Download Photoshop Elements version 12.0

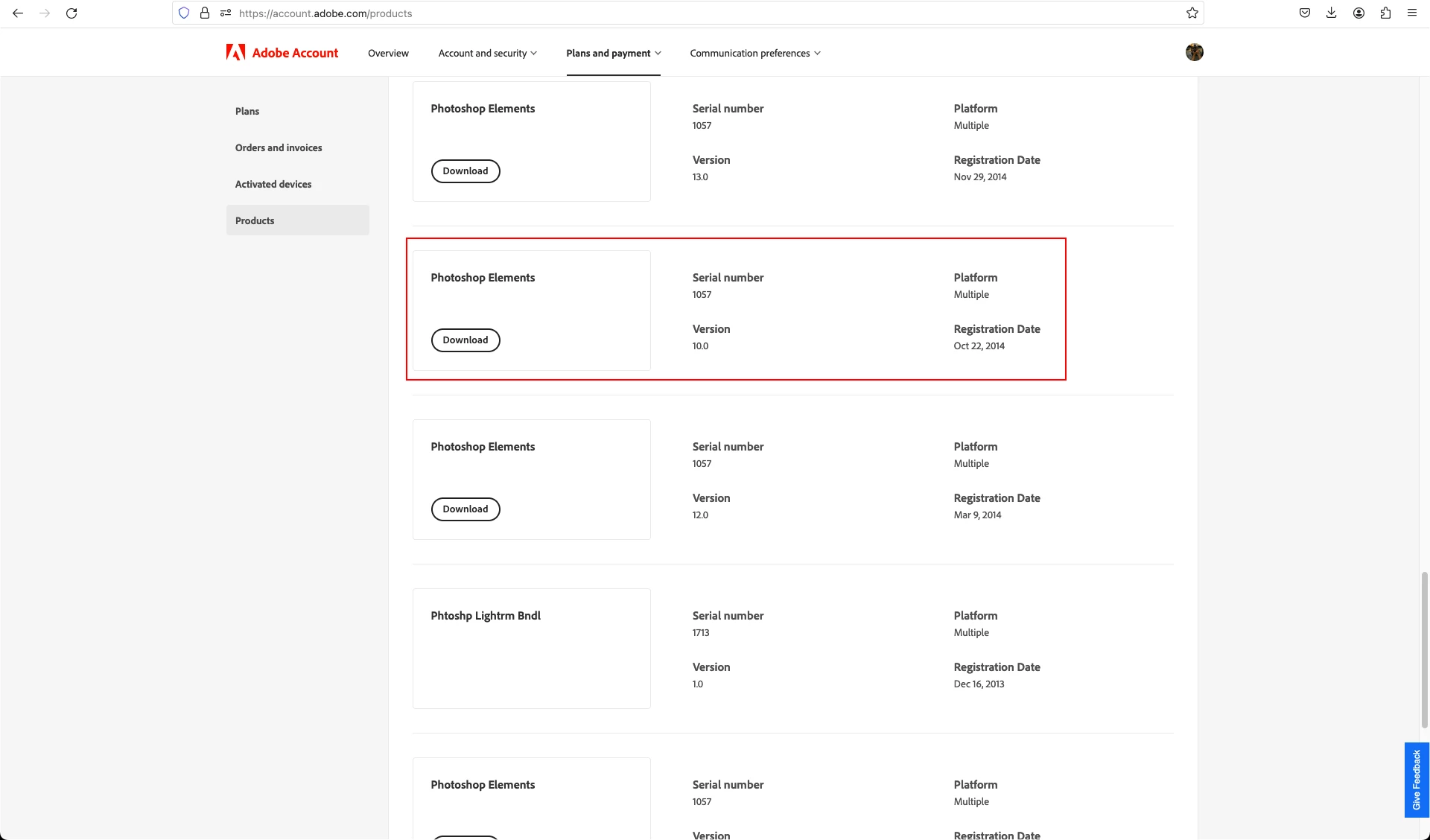pyautogui.click(x=465, y=509)
